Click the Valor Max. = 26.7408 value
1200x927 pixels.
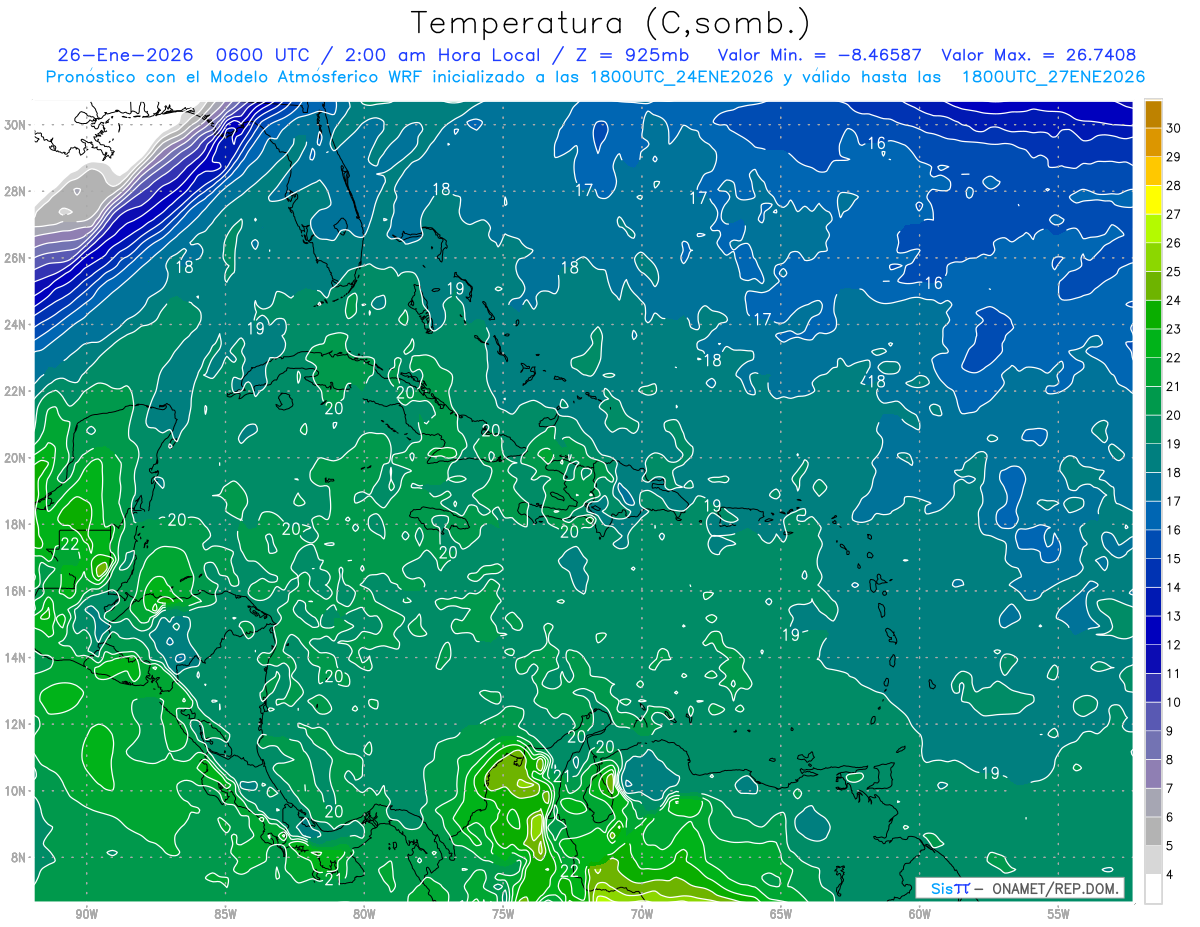pos(1039,55)
